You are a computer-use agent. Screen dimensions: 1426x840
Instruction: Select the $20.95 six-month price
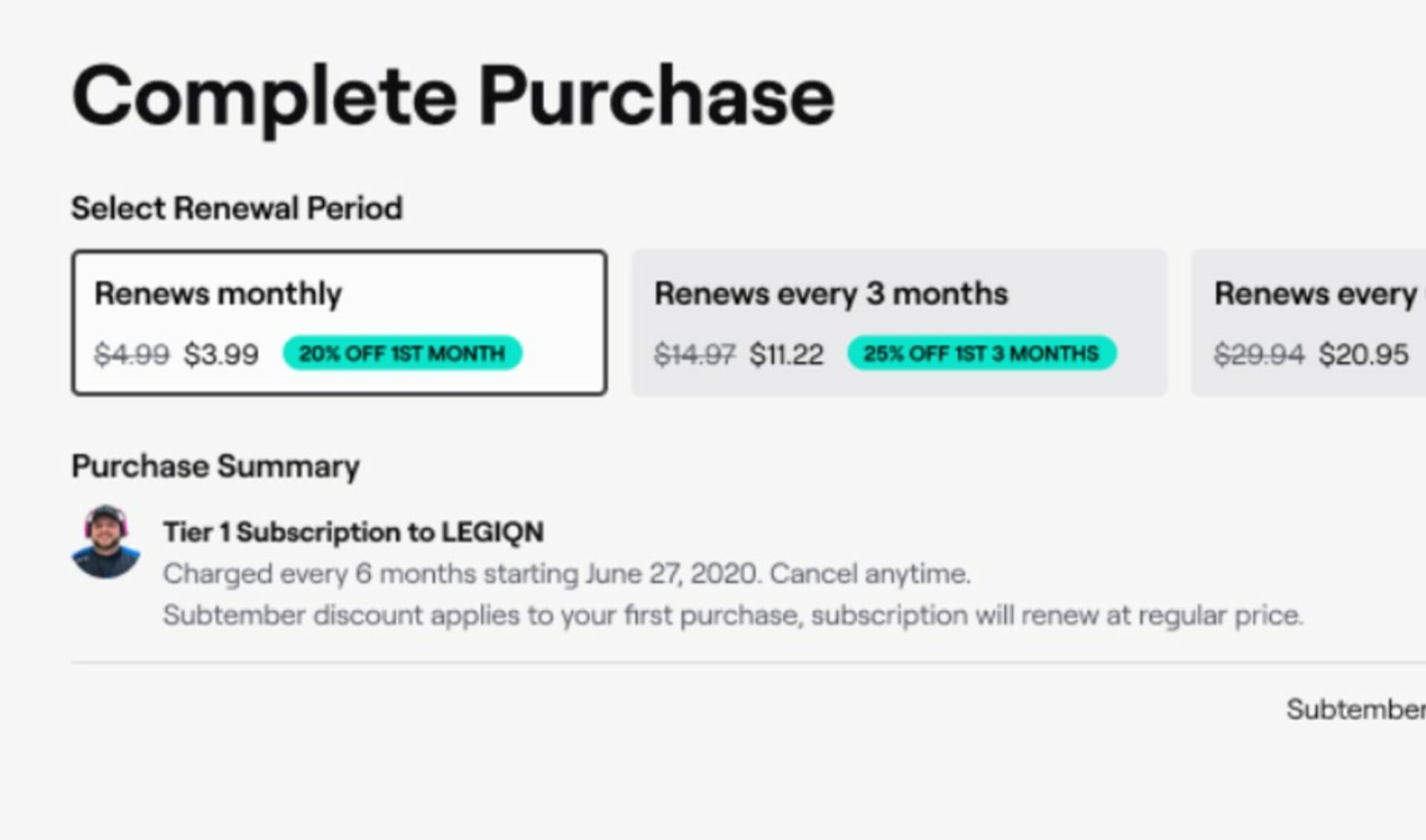pyautogui.click(x=1364, y=354)
